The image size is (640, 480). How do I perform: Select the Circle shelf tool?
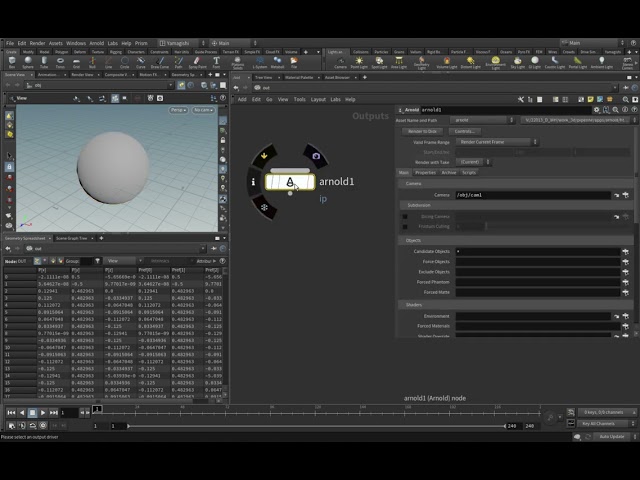pyautogui.click(x=124, y=62)
